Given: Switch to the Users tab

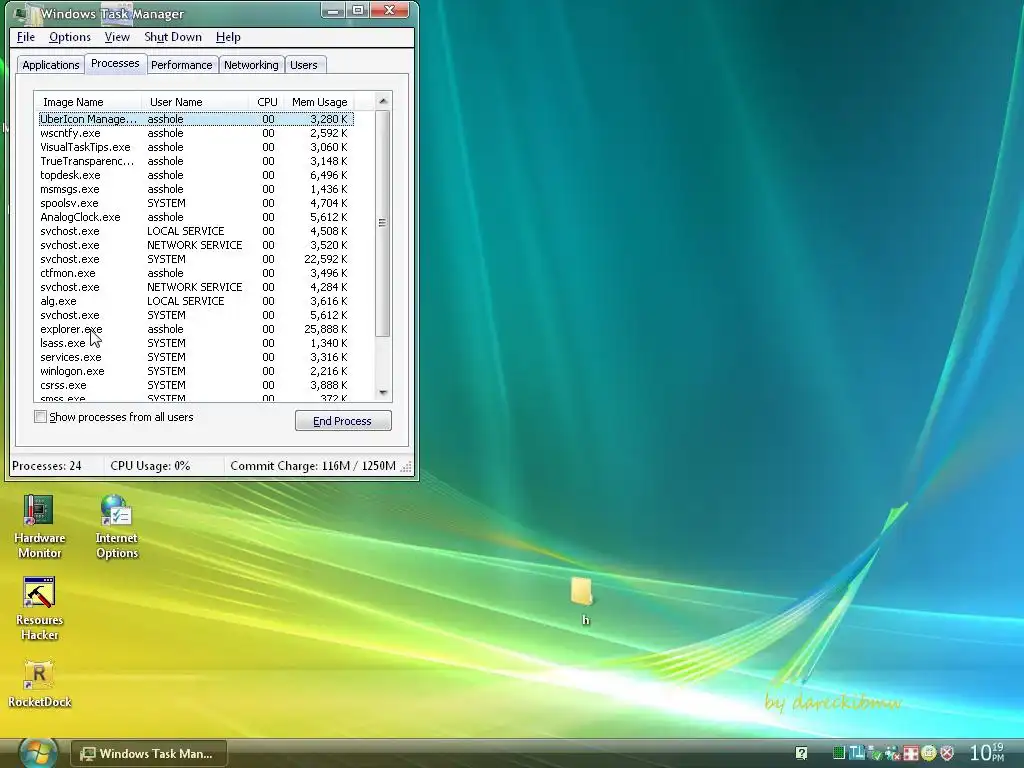Looking at the screenshot, I should pyautogui.click(x=304, y=65).
